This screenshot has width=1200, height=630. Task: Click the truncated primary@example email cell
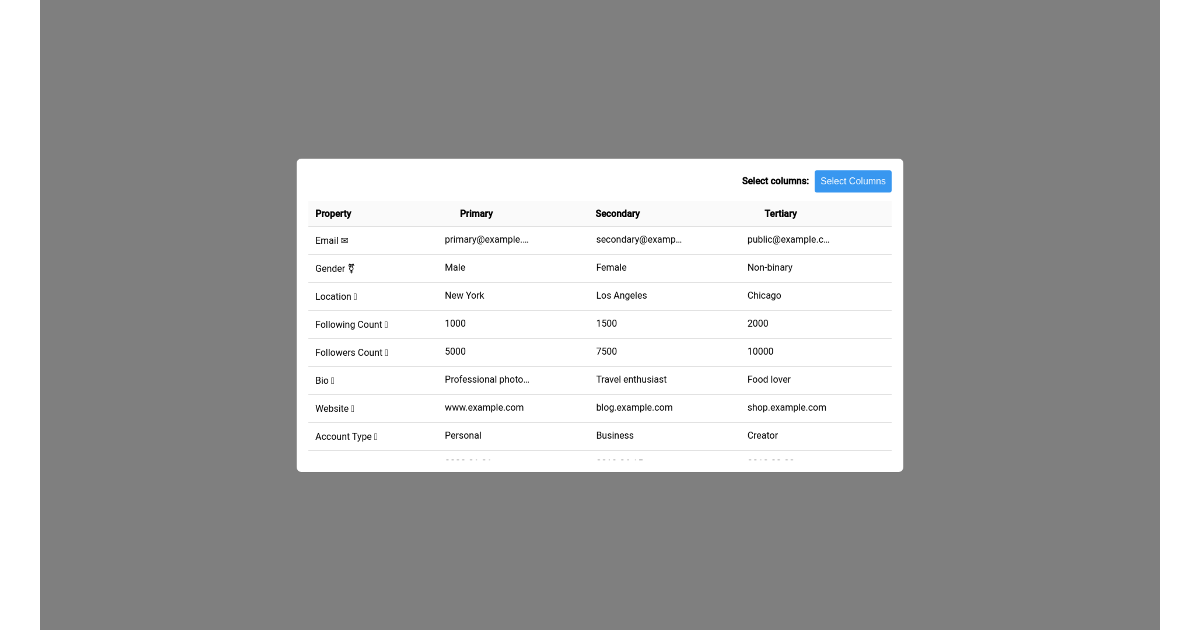click(x=486, y=239)
